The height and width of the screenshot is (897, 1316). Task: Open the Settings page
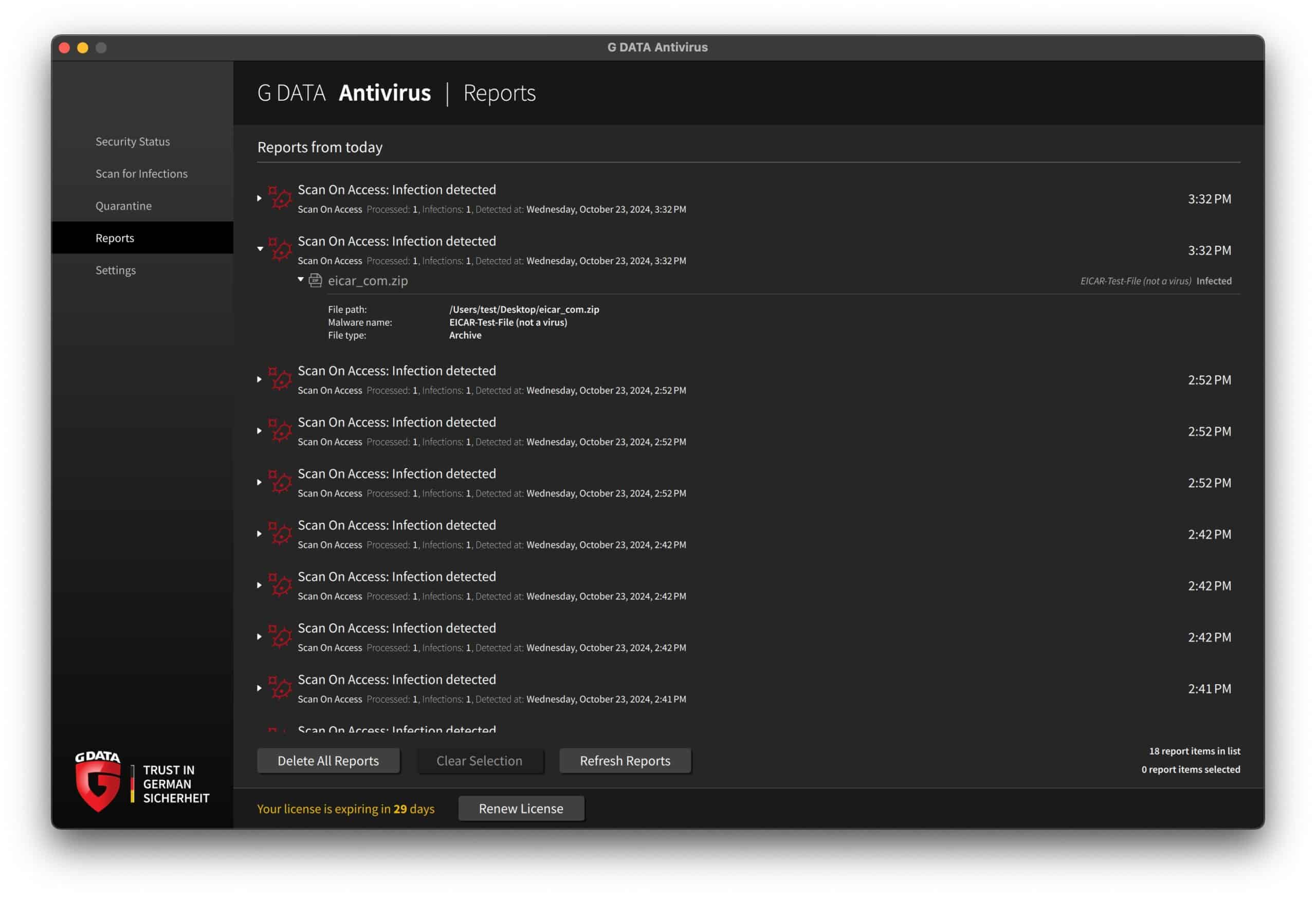(116, 270)
